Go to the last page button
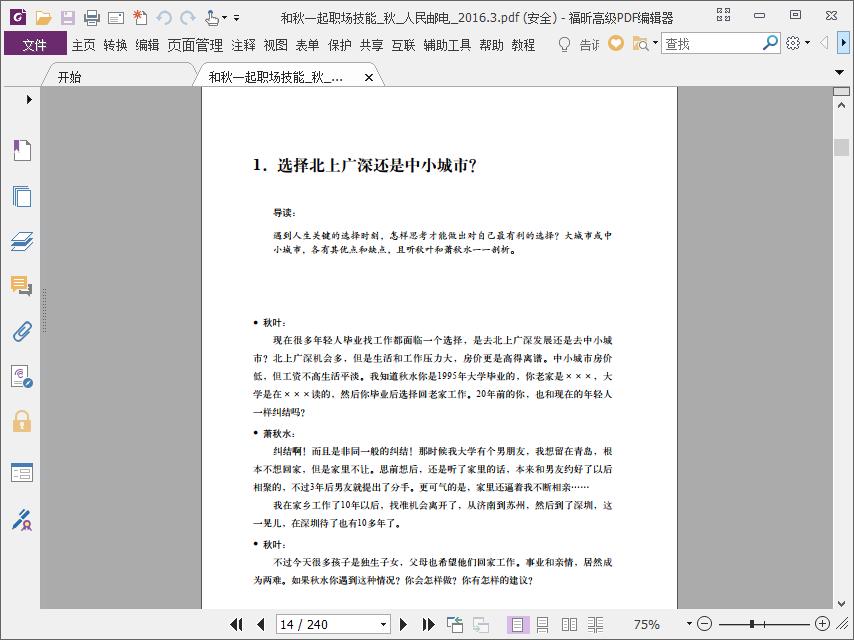The width and height of the screenshot is (854, 640). (x=428, y=624)
